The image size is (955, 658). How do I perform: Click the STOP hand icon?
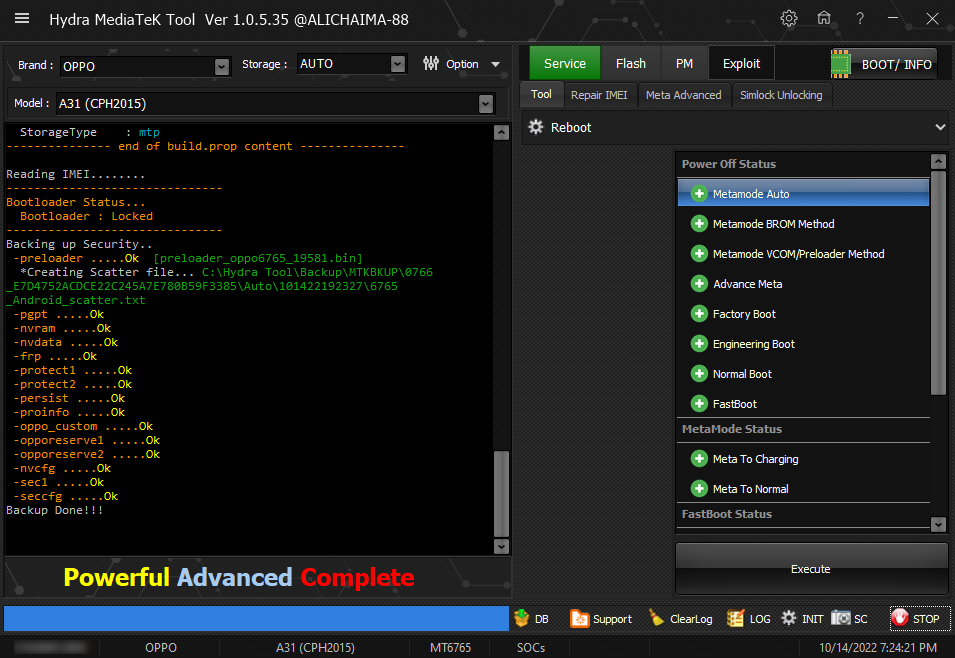point(900,618)
